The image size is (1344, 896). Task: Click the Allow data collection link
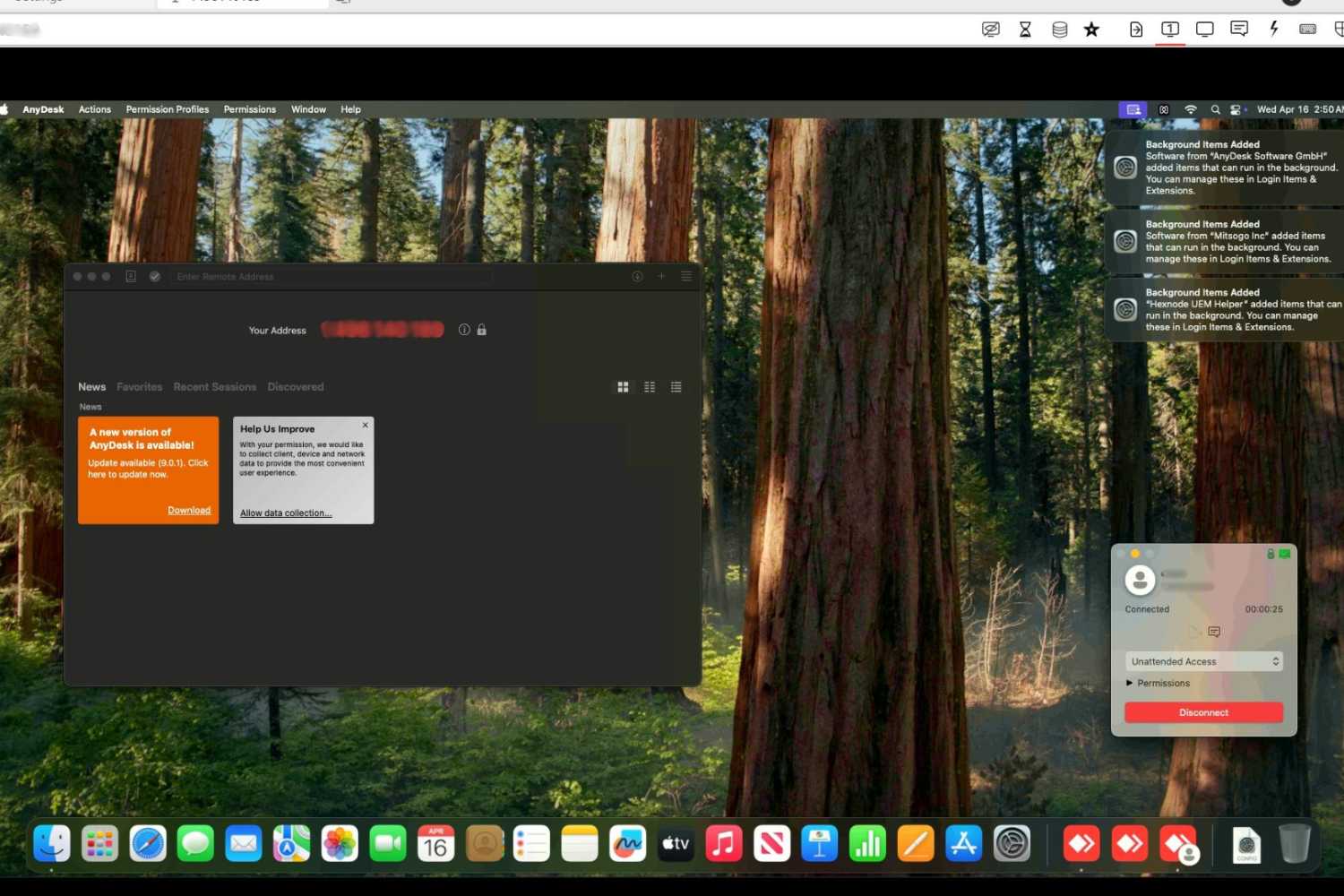[286, 513]
